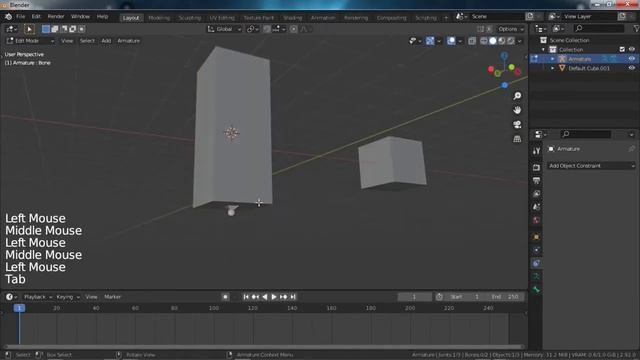Viewport: 640px width, 360px height.
Task: Open timeline Keying dropdown
Action: point(68,297)
